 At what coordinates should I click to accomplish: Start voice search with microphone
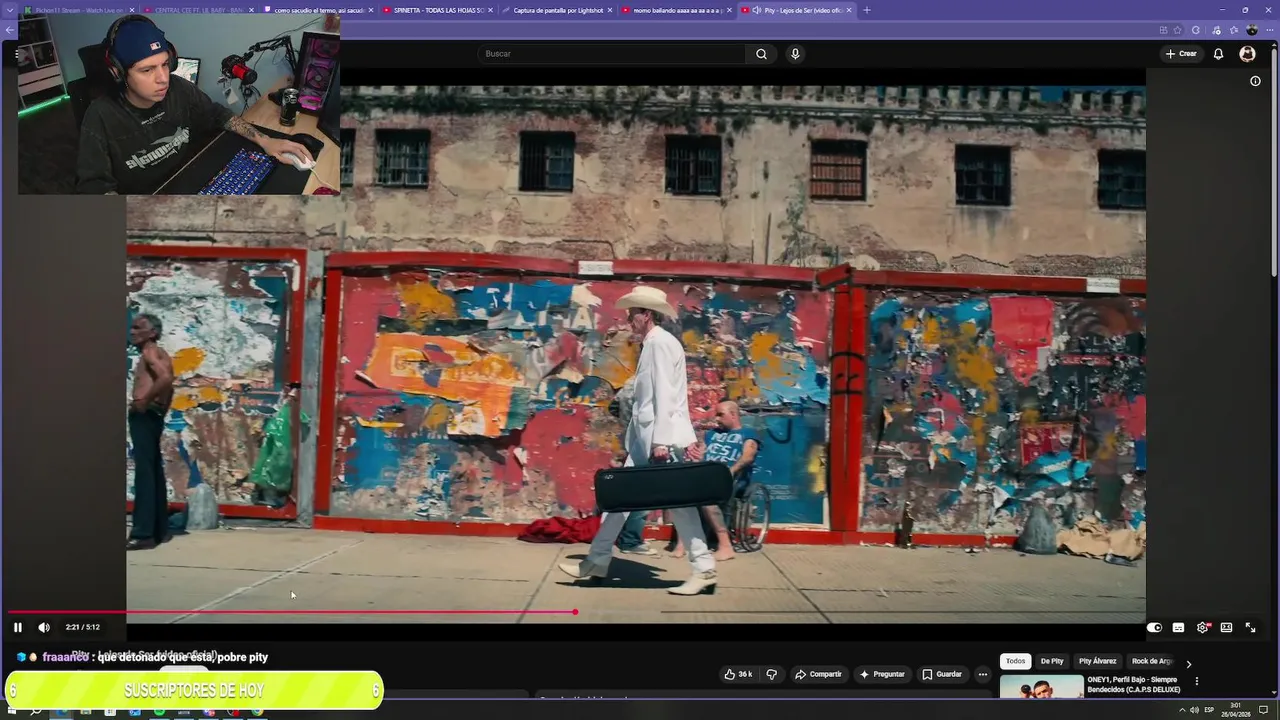tap(795, 54)
